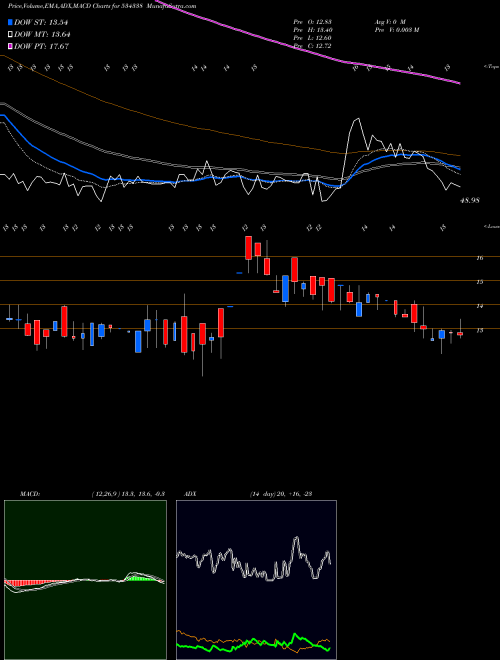Click the 48.98 value beside the white line
Screen dimensions: 500x660
click(470, 201)
